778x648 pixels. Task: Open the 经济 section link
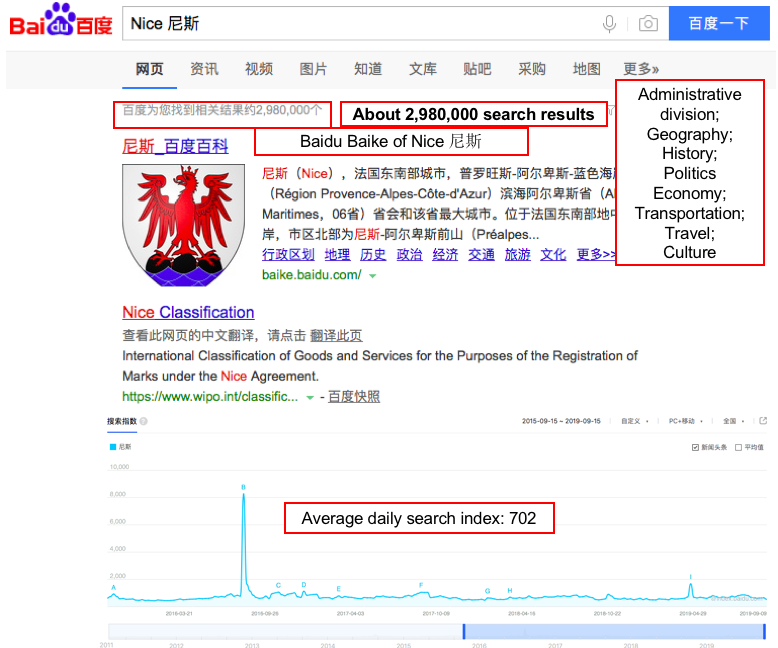(445, 255)
